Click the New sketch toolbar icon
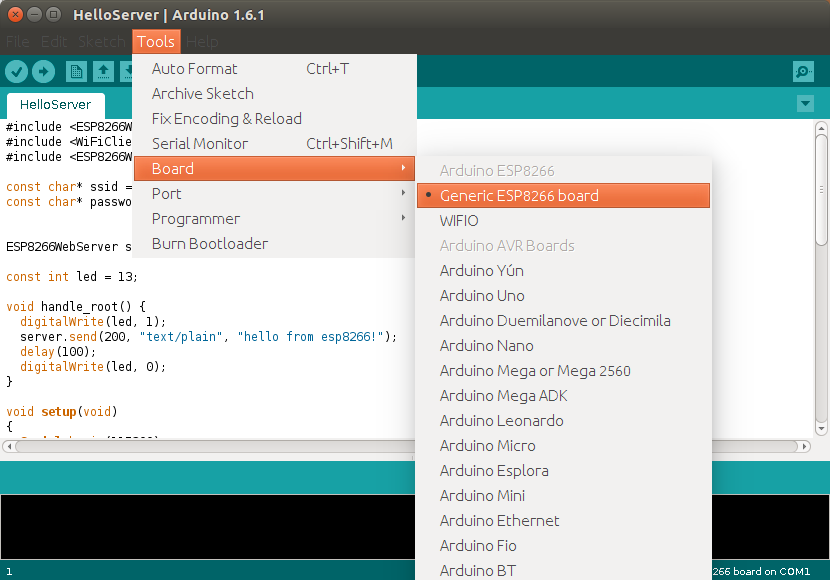 [x=76, y=71]
